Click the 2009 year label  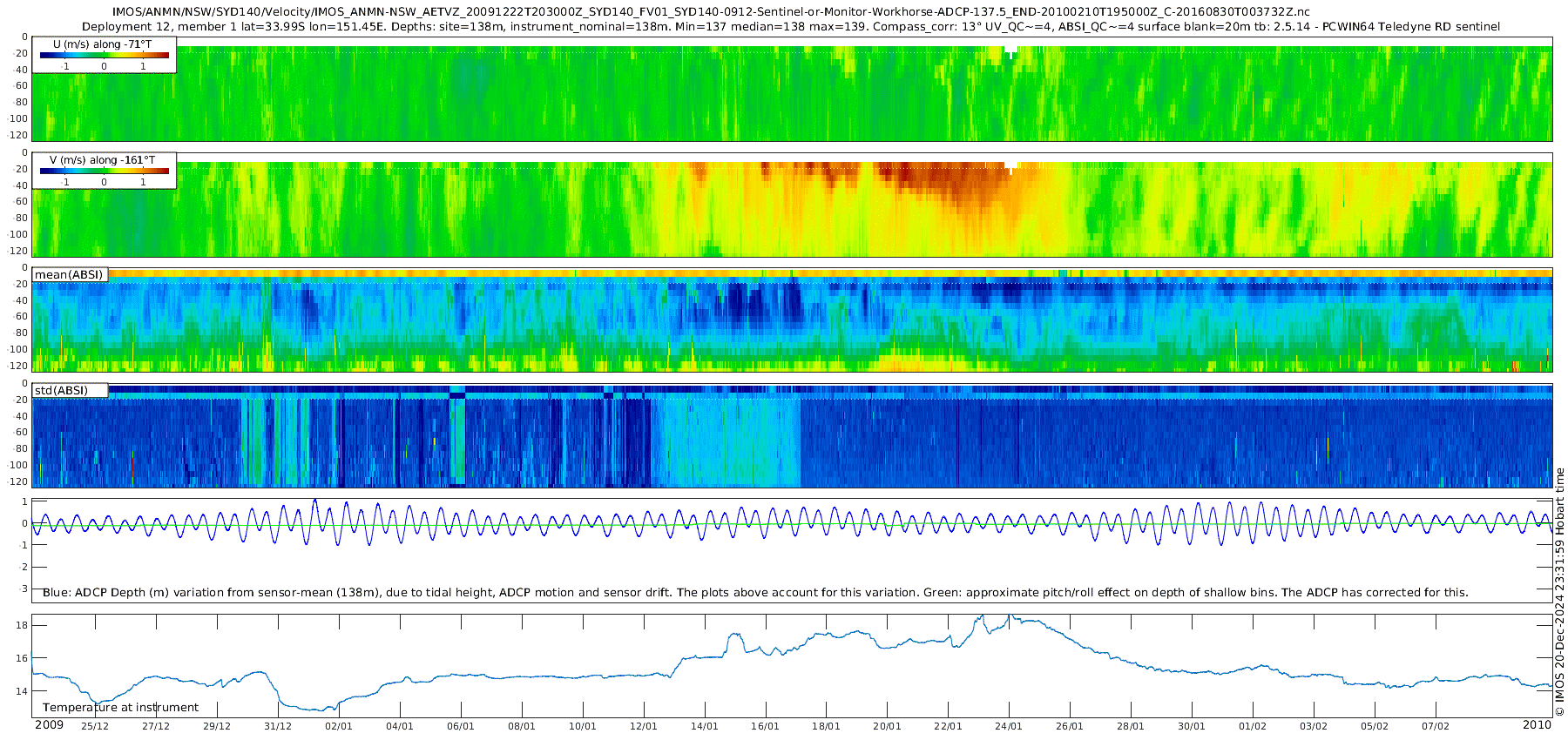(x=49, y=725)
